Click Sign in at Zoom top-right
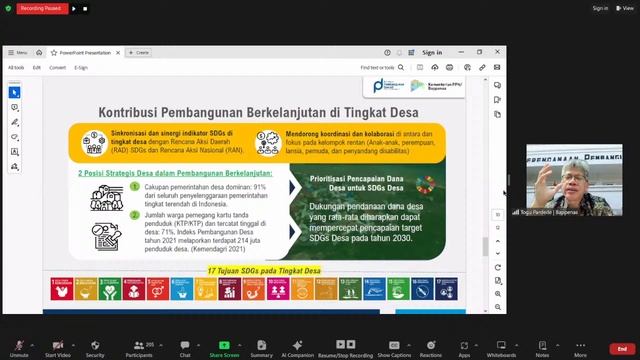The image size is (640, 360). 600,8
